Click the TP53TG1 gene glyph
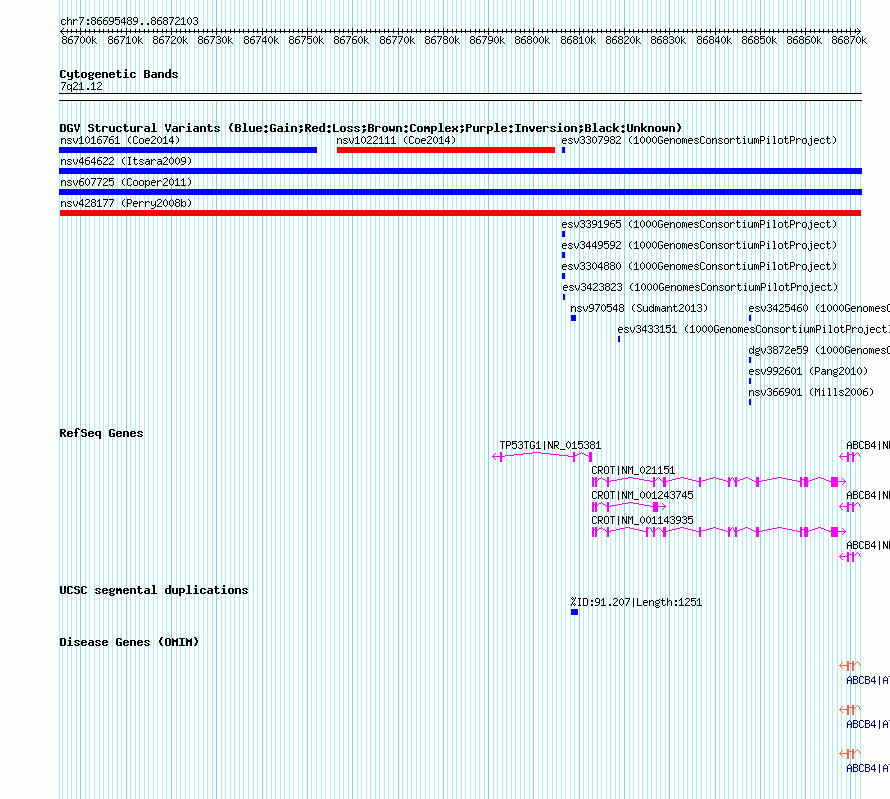The width and height of the screenshot is (890, 799). pyautogui.click(x=543, y=456)
